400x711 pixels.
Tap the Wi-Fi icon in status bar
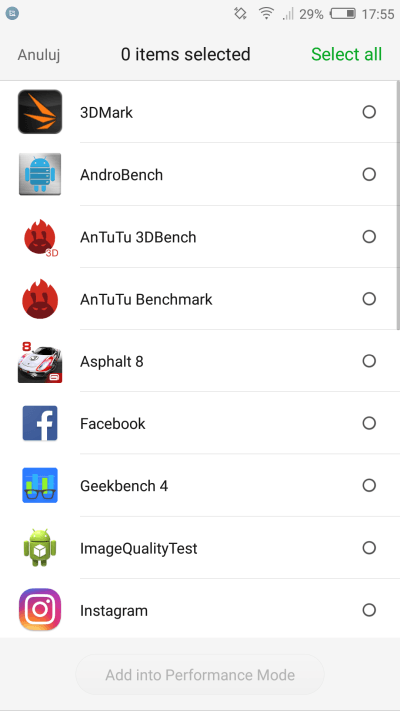[266, 14]
